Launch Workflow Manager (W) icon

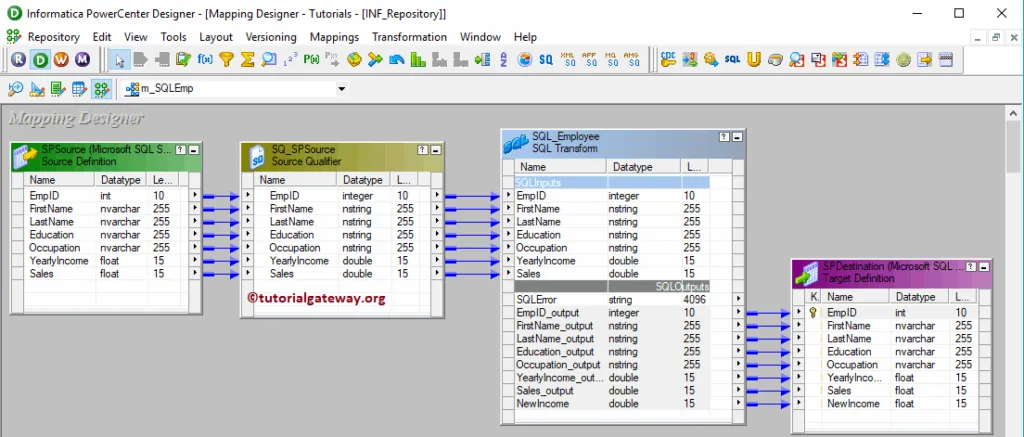(x=61, y=60)
